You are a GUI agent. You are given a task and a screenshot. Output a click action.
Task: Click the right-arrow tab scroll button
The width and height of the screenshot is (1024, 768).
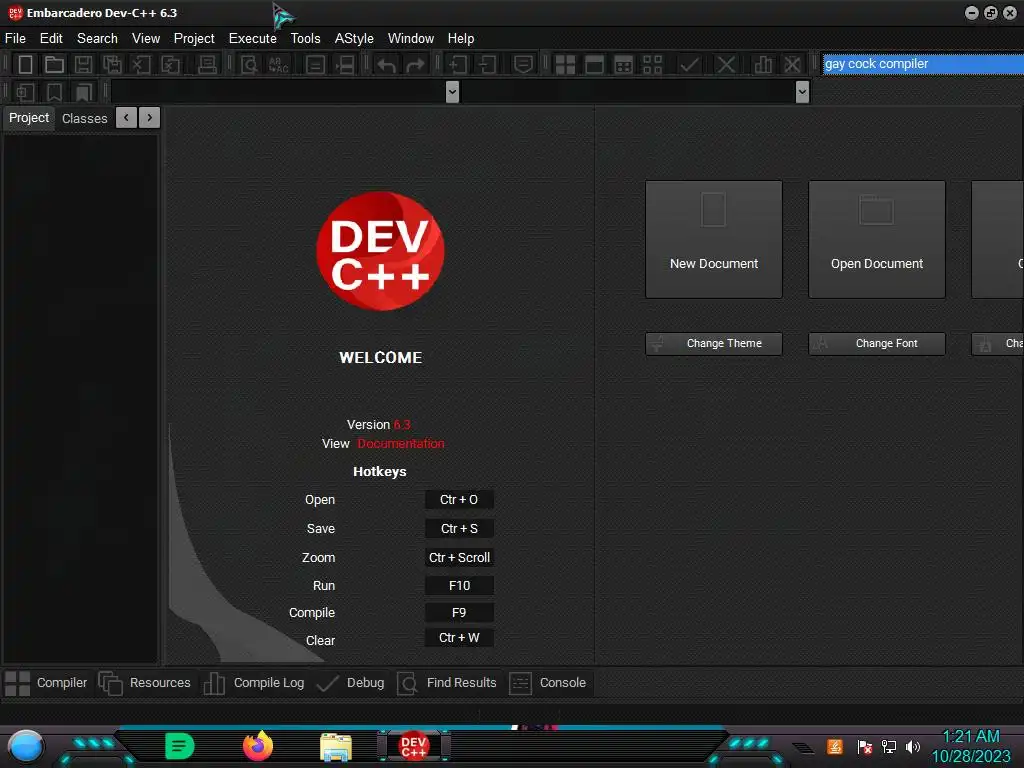pyautogui.click(x=150, y=118)
